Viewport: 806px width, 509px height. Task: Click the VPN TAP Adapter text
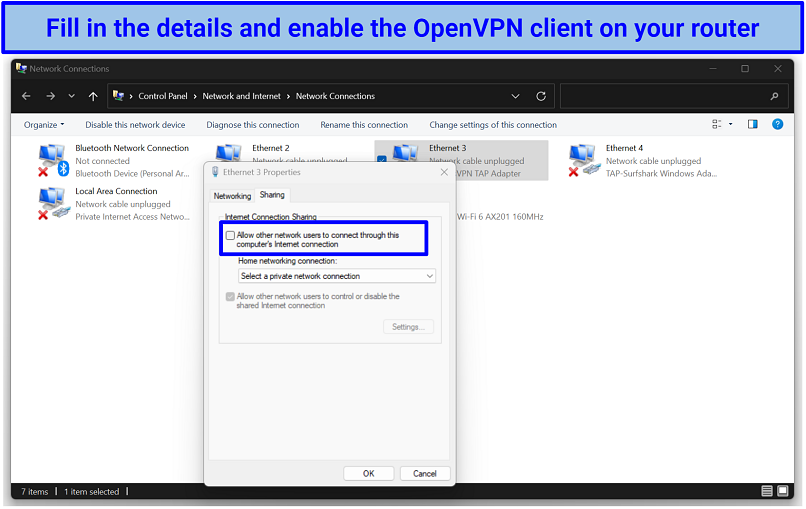[489, 174]
